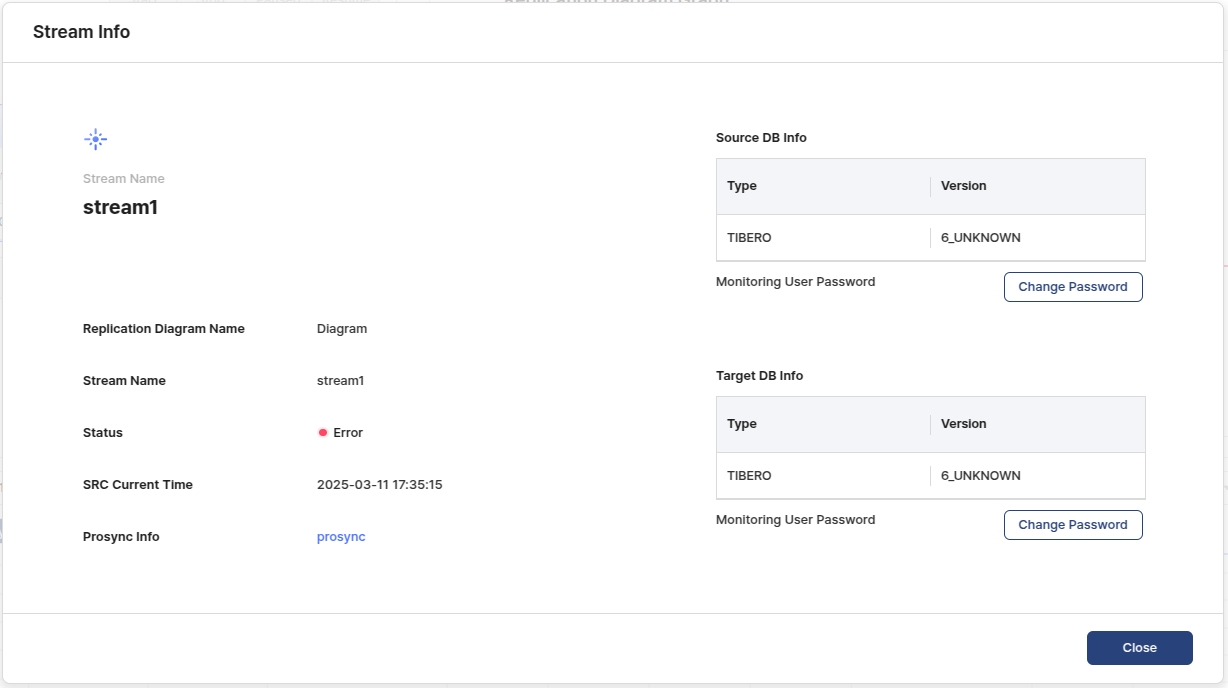Screen dimensions: 1228x688
Task: Click the Prosync Info label
Action: (x=121, y=537)
